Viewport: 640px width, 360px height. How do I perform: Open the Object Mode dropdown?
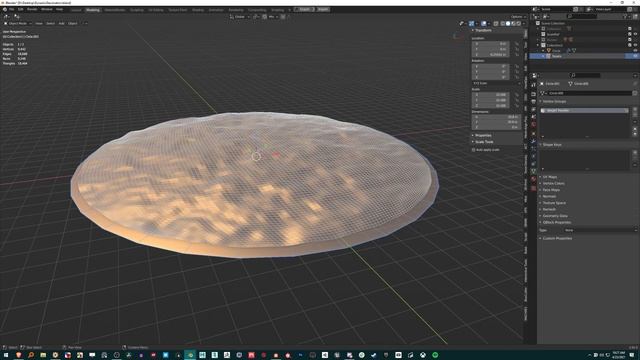(18, 23)
